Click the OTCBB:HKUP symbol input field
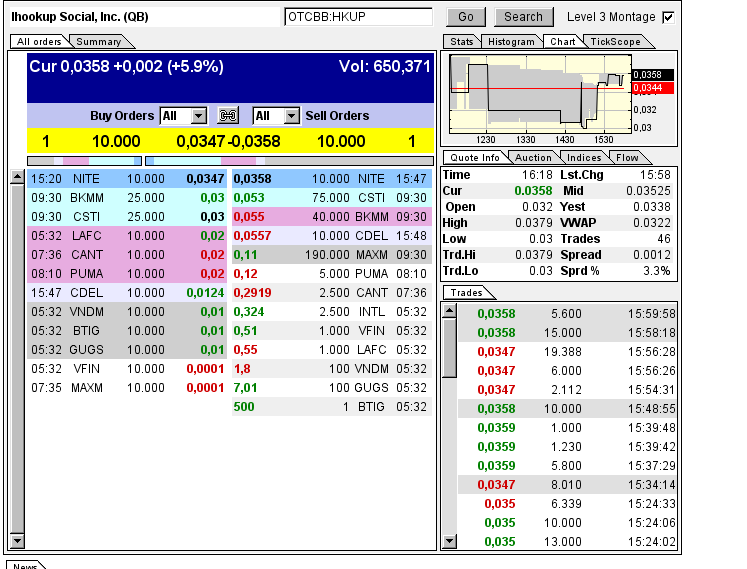The height and width of the screenshot is (569, 747). pyautogui.click(x=357, y=17)
